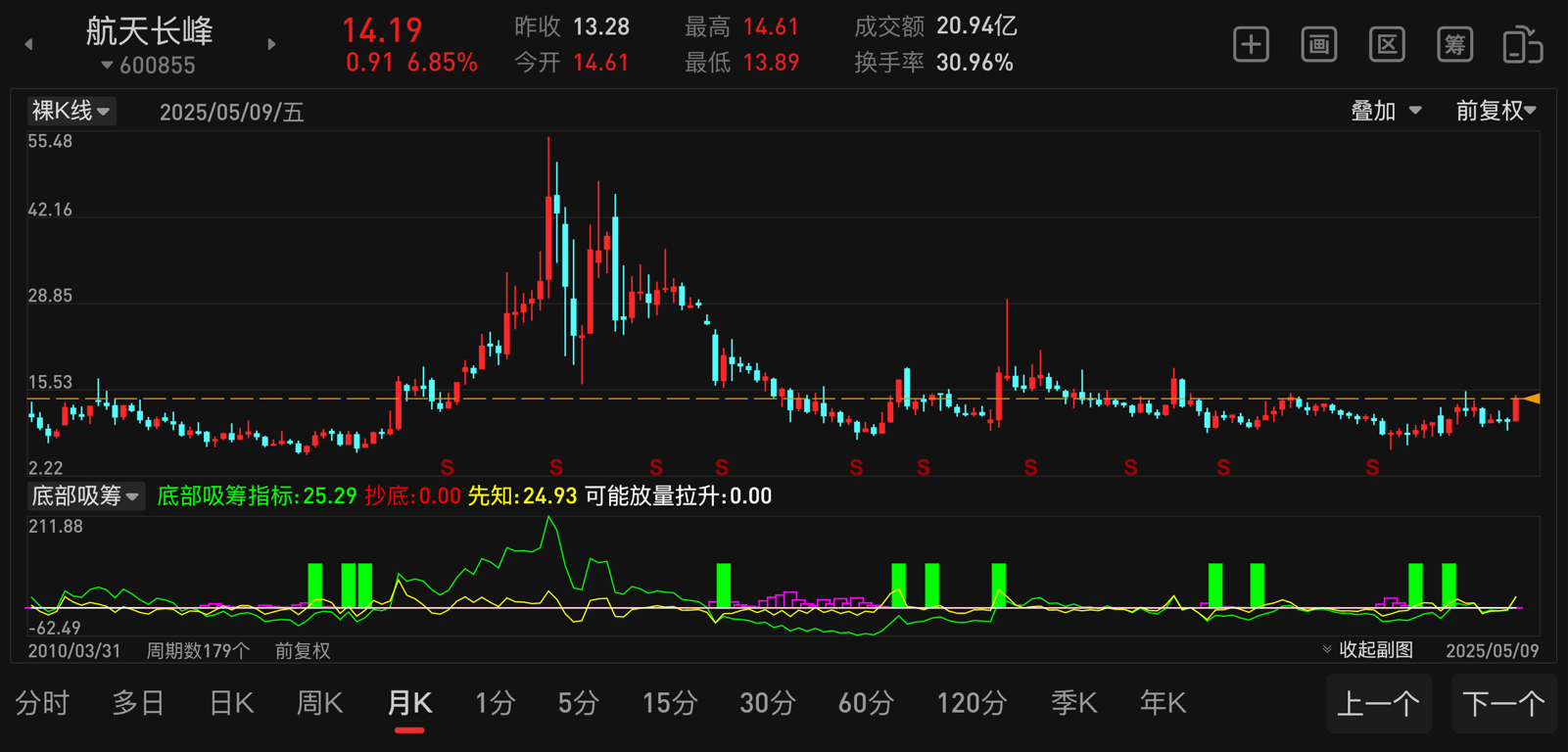Screen dimensions: 1568x752
Task: Switch to 5分 period tab
Action: (x=579, y=703)
